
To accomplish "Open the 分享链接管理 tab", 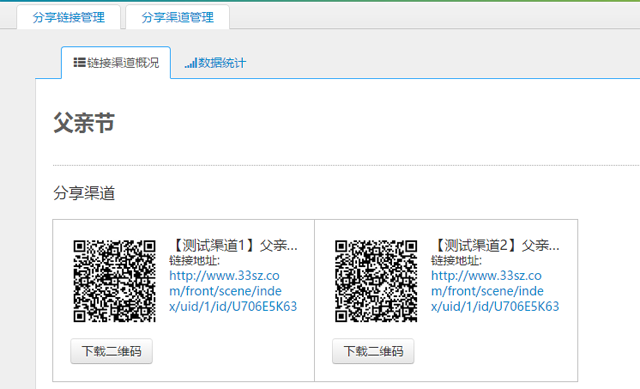I will (69, 17).
